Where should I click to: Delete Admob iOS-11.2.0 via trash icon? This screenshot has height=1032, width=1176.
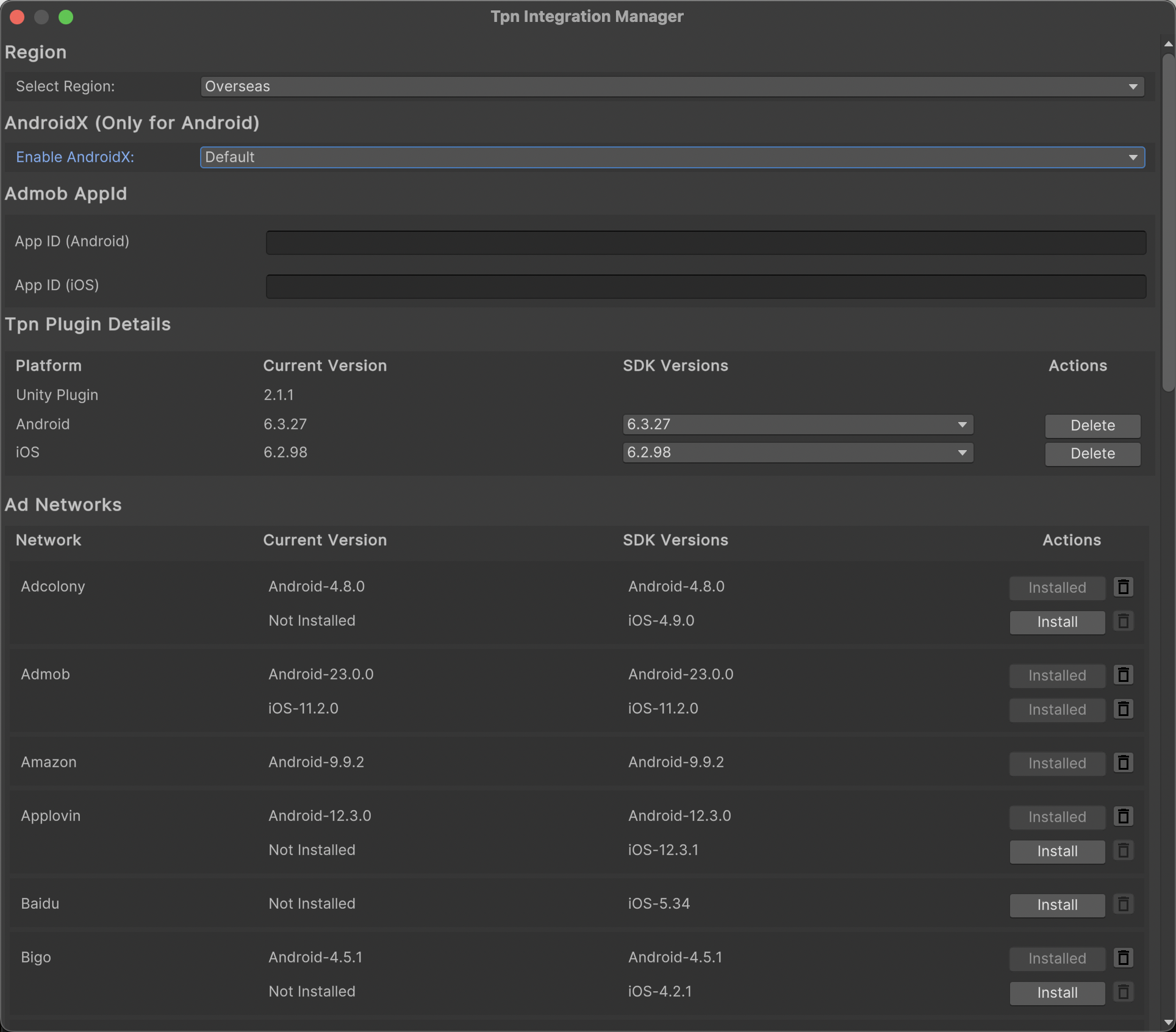(x=1123, y=709)
